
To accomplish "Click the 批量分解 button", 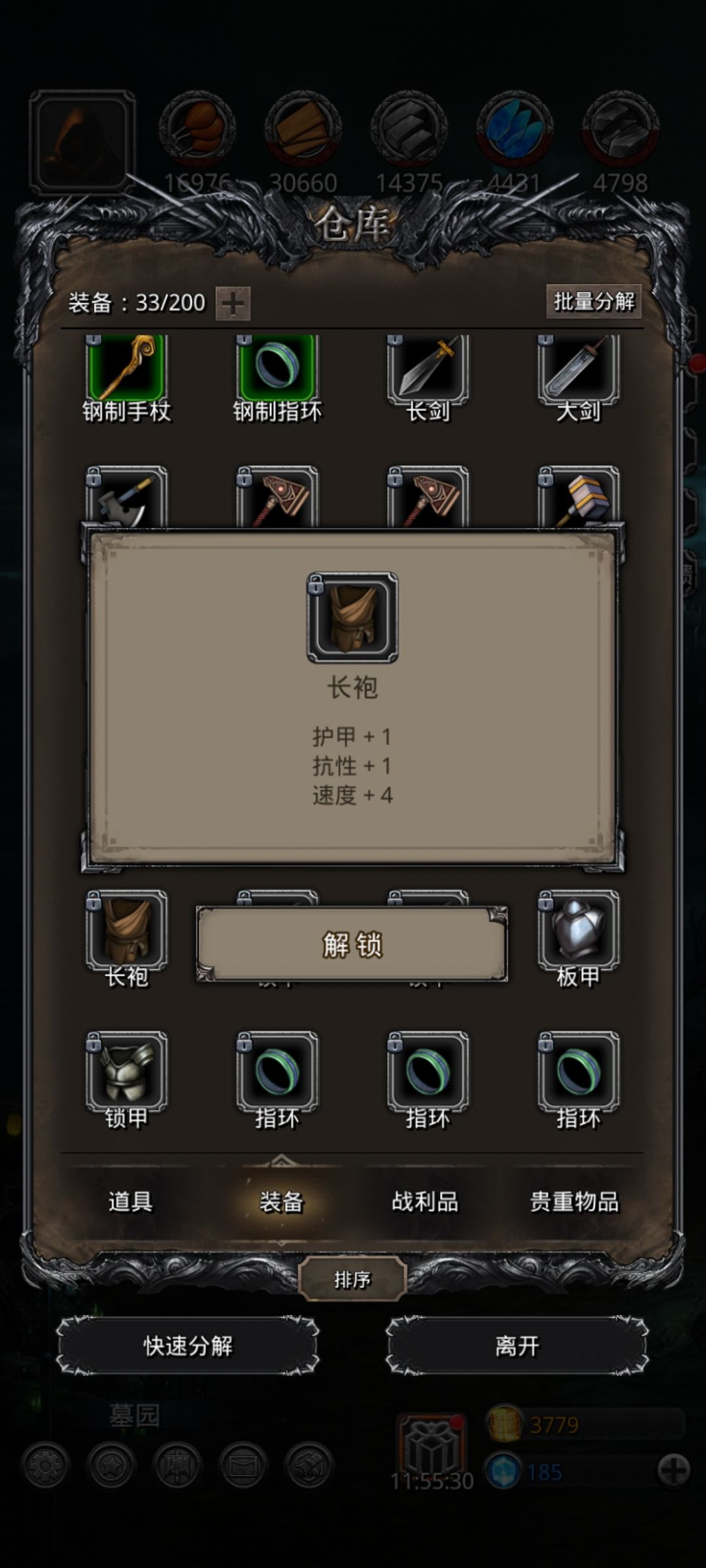I will (x=594, y=301).
